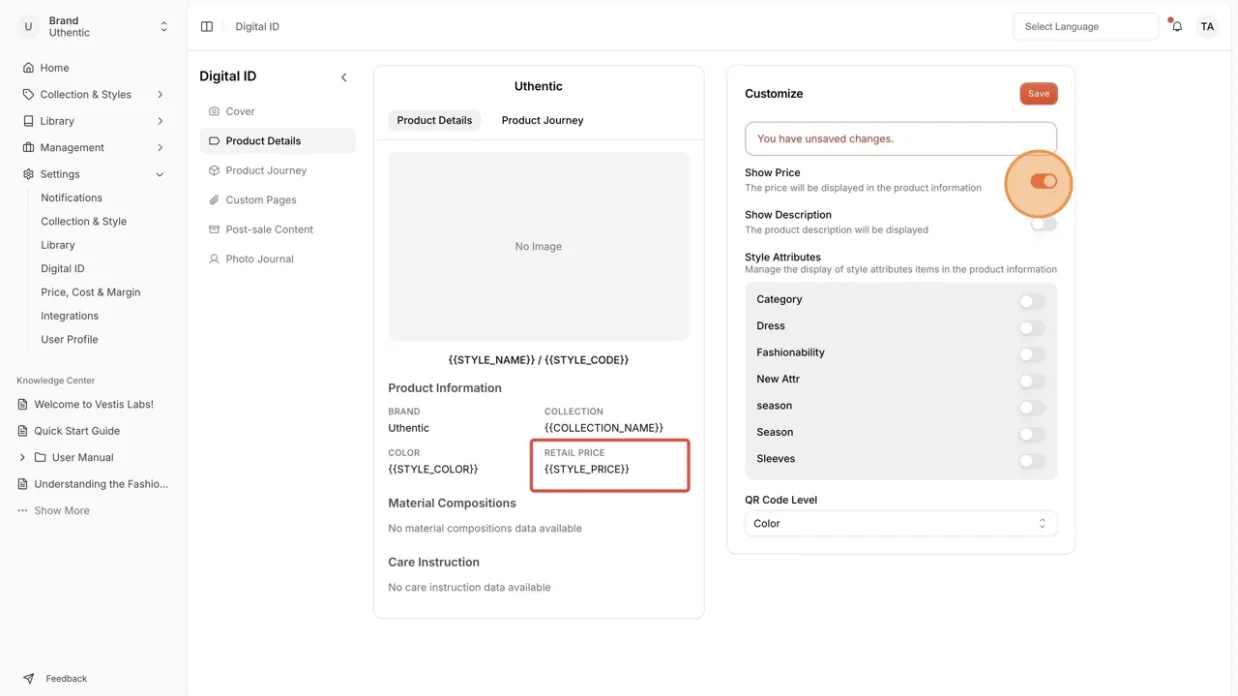
Task: Disable the Show Price toggle
Action: coord(1043,181)
